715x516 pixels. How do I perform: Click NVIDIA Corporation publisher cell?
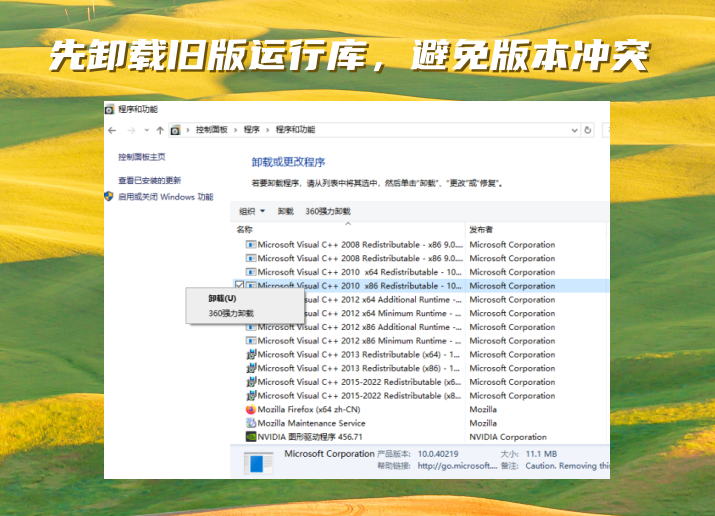tap(508, 437)
